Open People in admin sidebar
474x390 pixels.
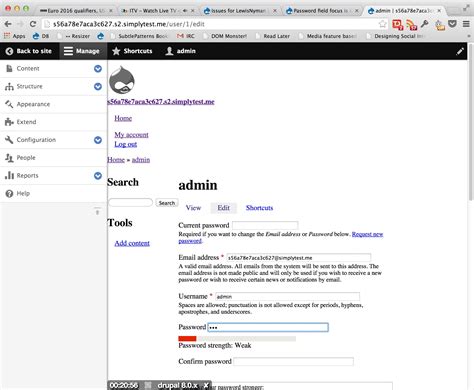(x=26, y=158)
